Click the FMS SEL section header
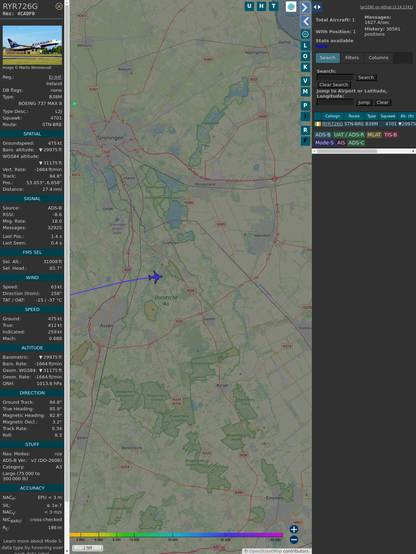 (x=32, y=252)
